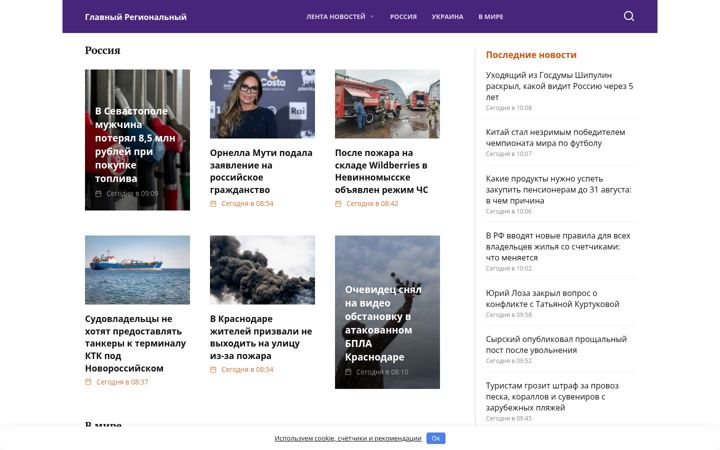
Task: Open news about new meter rules in РФ
Action: click(558, 247)
